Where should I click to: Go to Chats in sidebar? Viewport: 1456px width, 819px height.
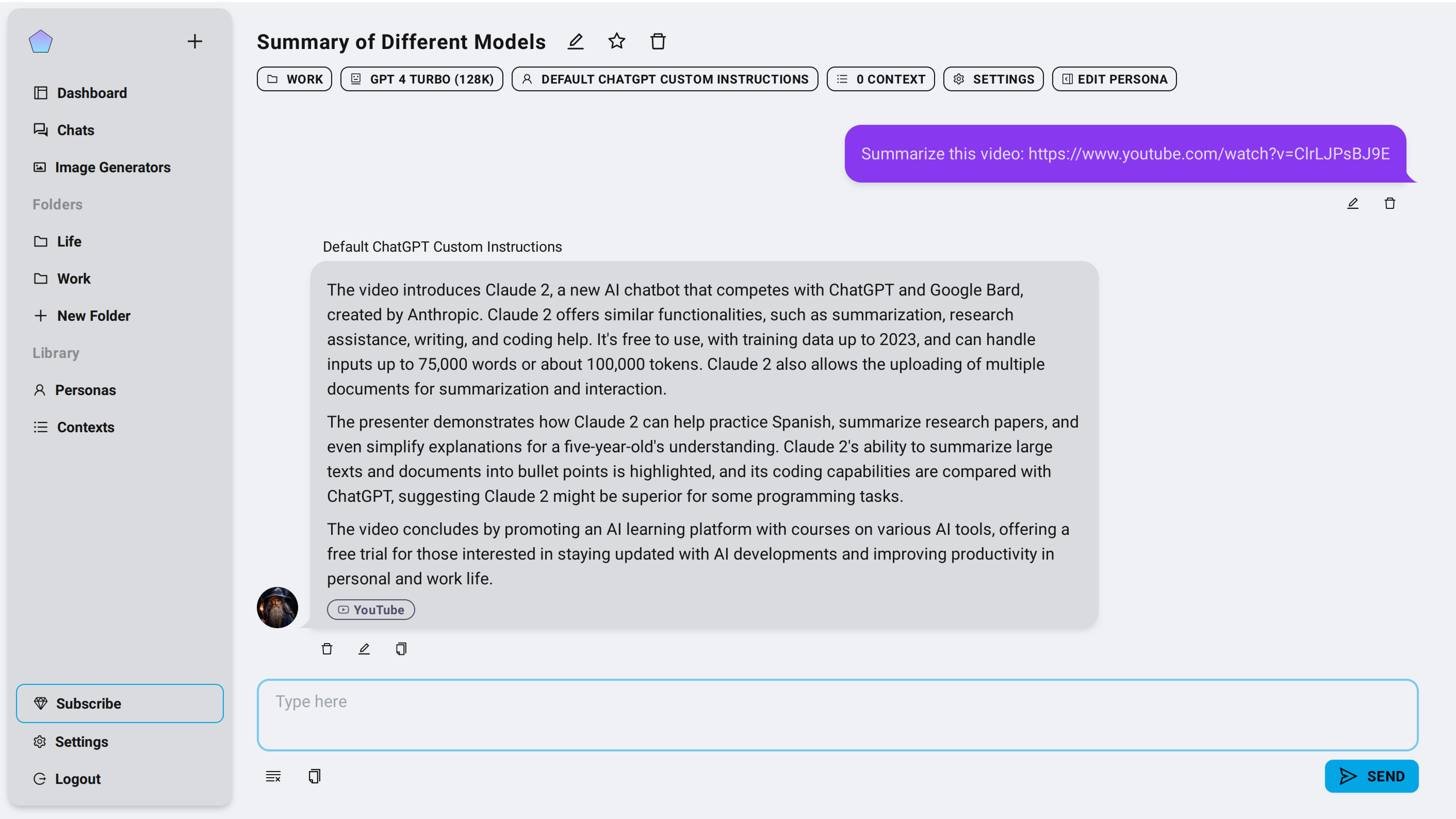(x=75, y=130)
